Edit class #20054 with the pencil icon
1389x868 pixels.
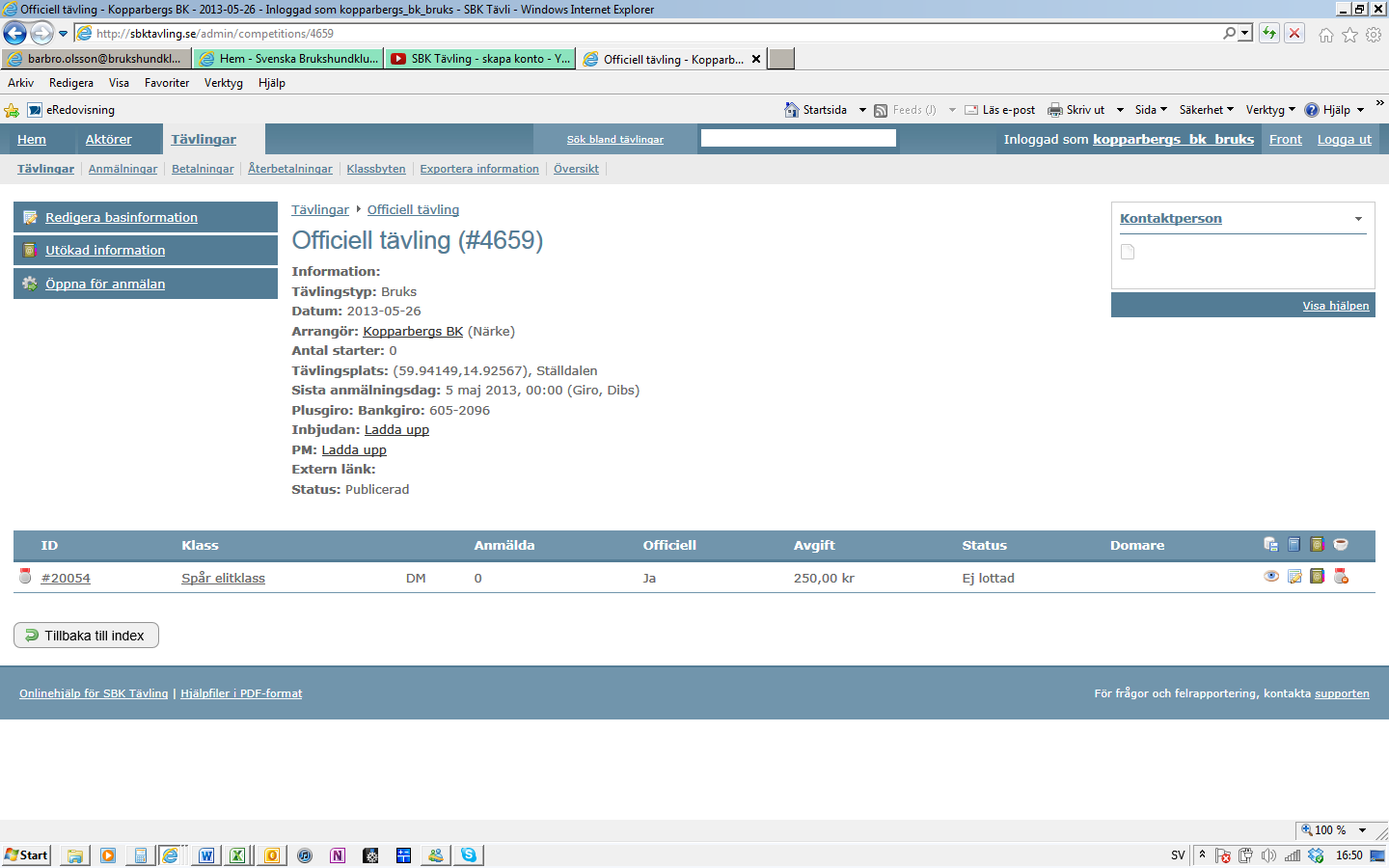tap(1294, 577)
